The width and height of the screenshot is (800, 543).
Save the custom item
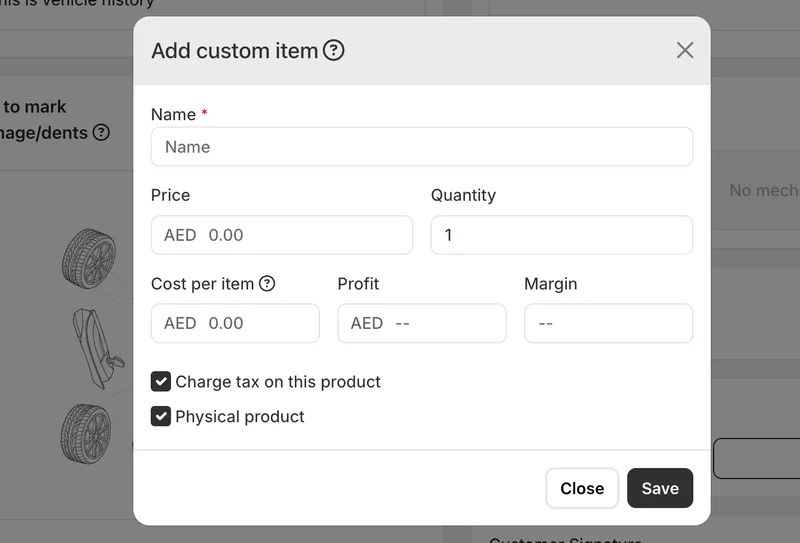tap(660, 488)
